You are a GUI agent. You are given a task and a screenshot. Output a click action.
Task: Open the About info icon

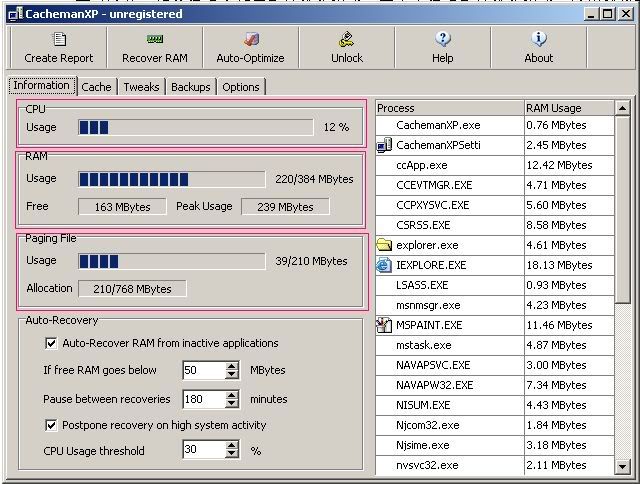coord(538,40)
